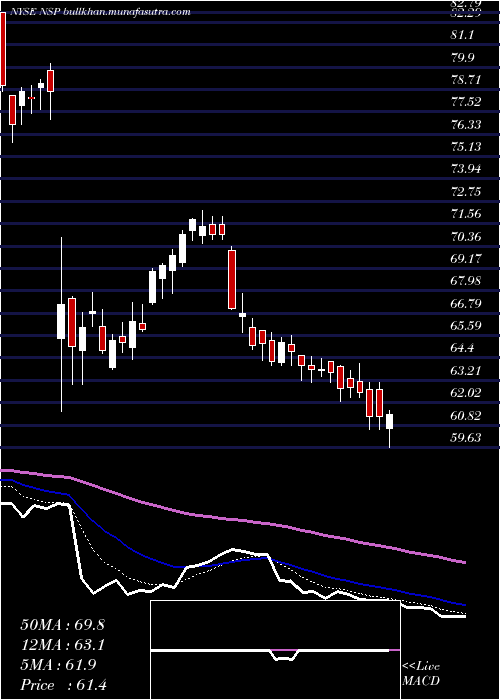Click the 64.4 price axis label
Image resolution: width=500 pixels, height=700 pixels.
coord(463,348)
